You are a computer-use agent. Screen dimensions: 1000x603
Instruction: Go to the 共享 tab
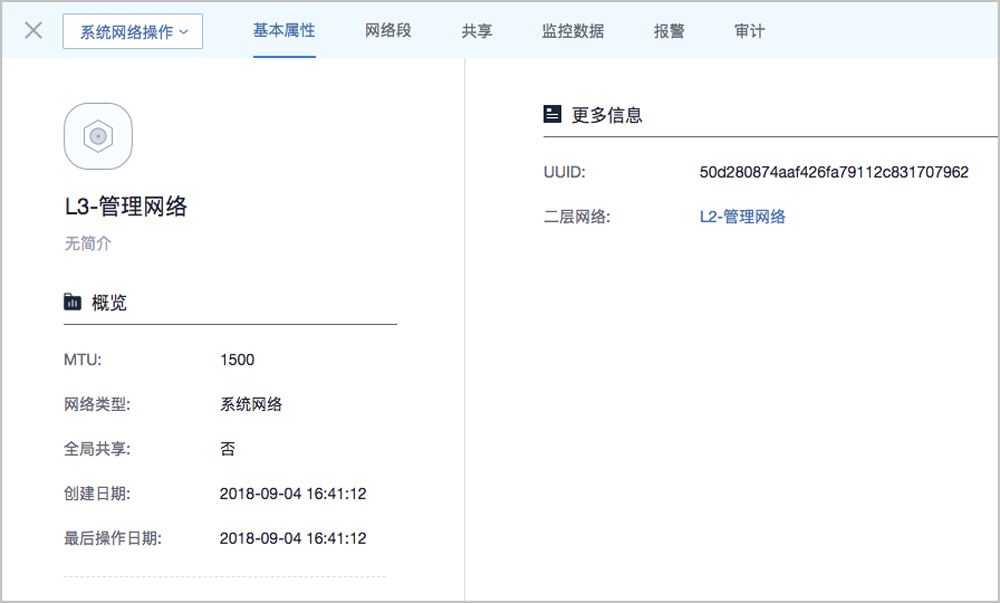point(477,31)
